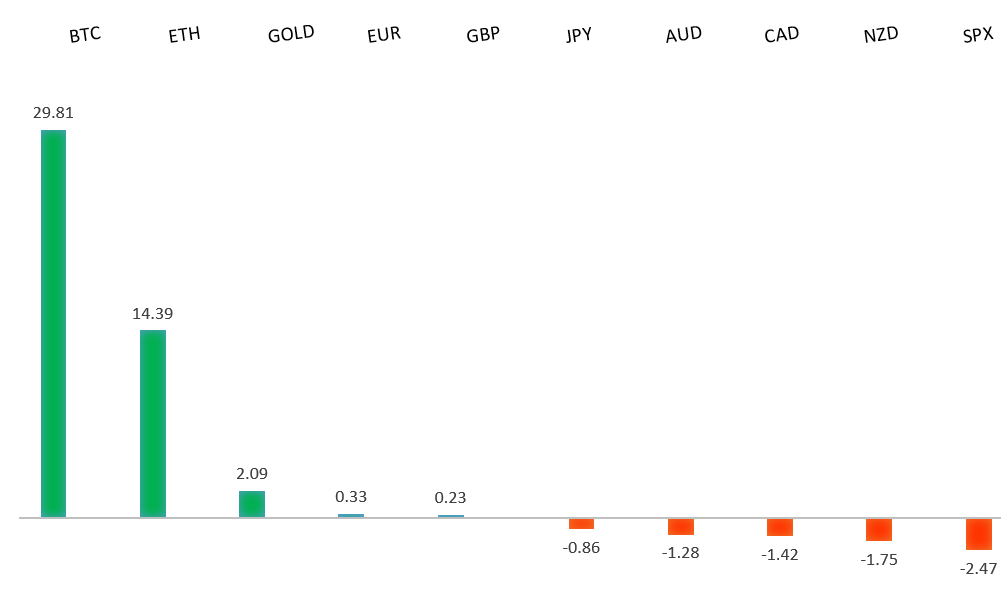Select the orange CAD bar
Image resolution: width=1001 pixels, height=605 pixels.
point(780,527)
